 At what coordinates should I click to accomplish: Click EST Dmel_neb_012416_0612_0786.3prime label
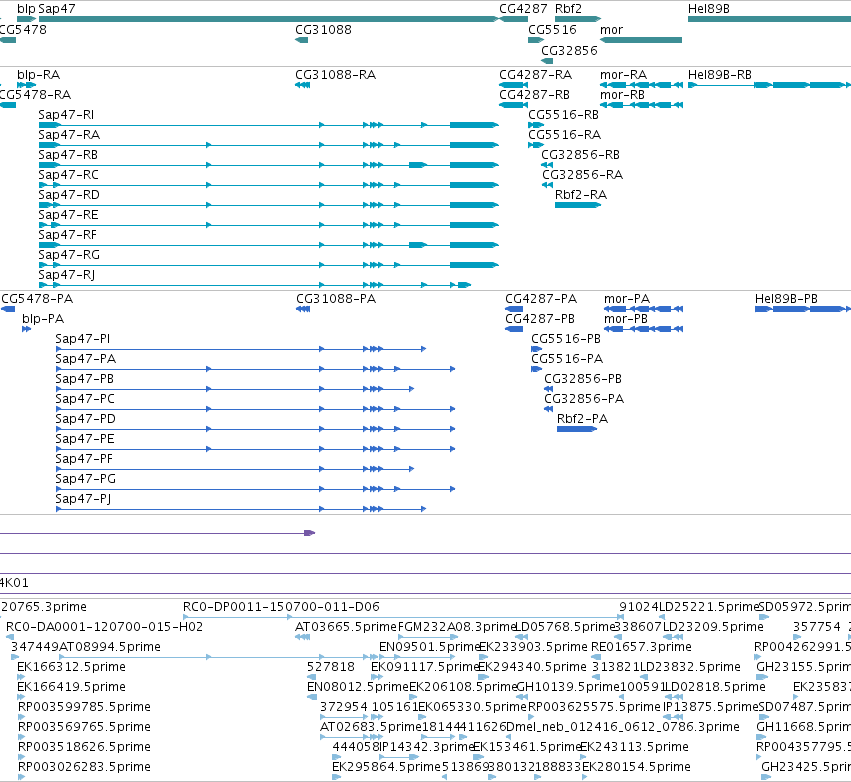point(623,727)
